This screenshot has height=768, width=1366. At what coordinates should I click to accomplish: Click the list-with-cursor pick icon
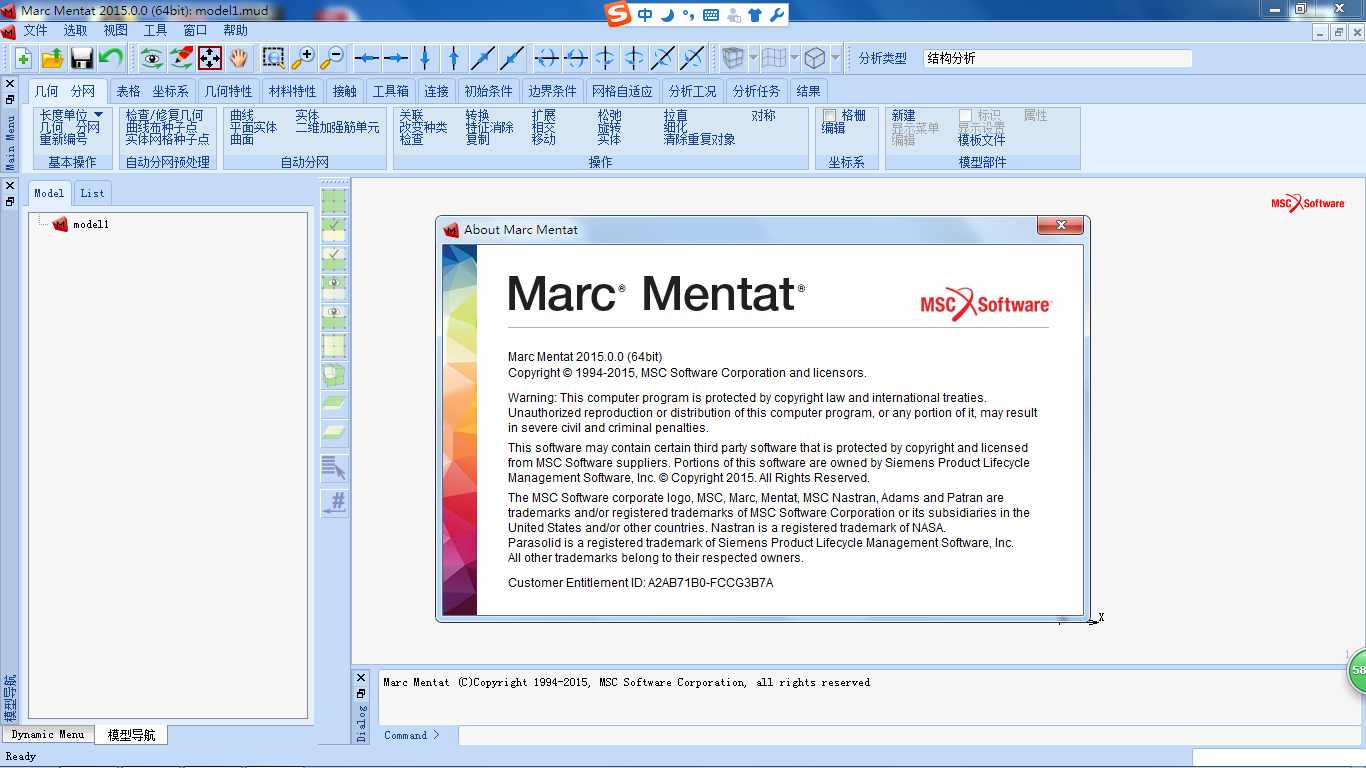pos(334,467)
